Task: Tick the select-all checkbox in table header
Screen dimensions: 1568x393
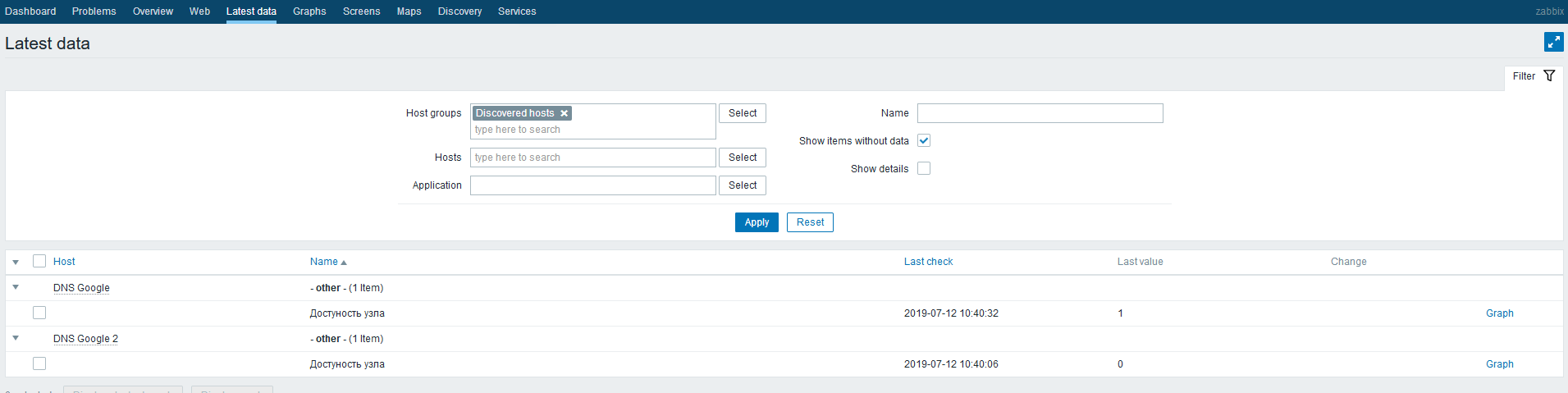Action: [39, 261]
